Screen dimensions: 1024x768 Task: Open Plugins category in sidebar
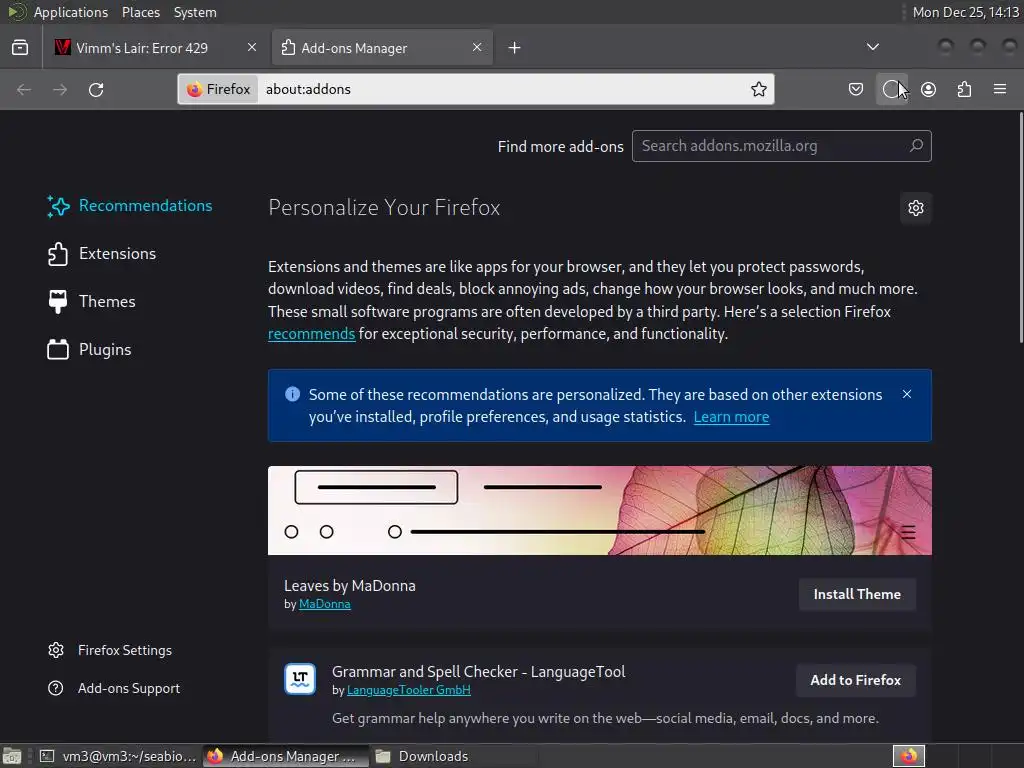(x=89, y=349)
